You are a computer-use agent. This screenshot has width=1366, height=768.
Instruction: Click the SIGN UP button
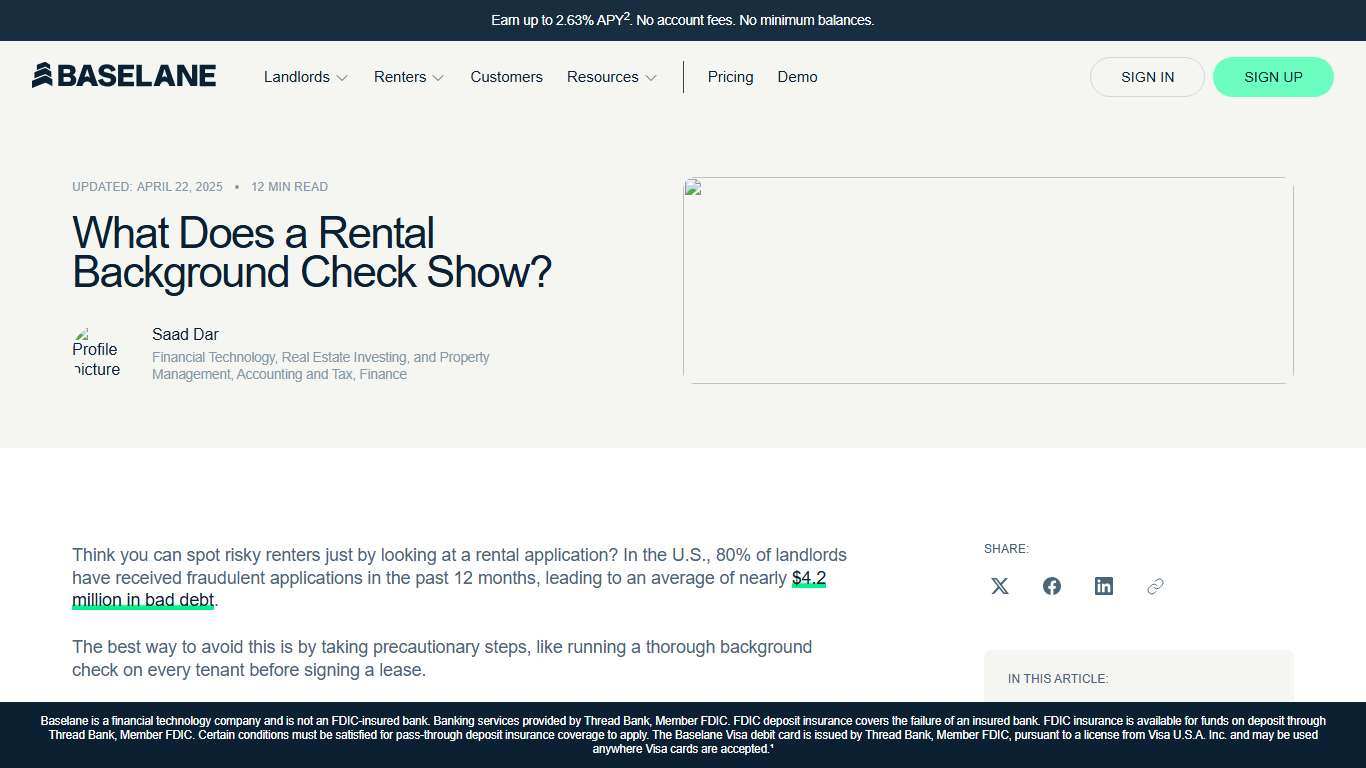[x=1272, y=77]
